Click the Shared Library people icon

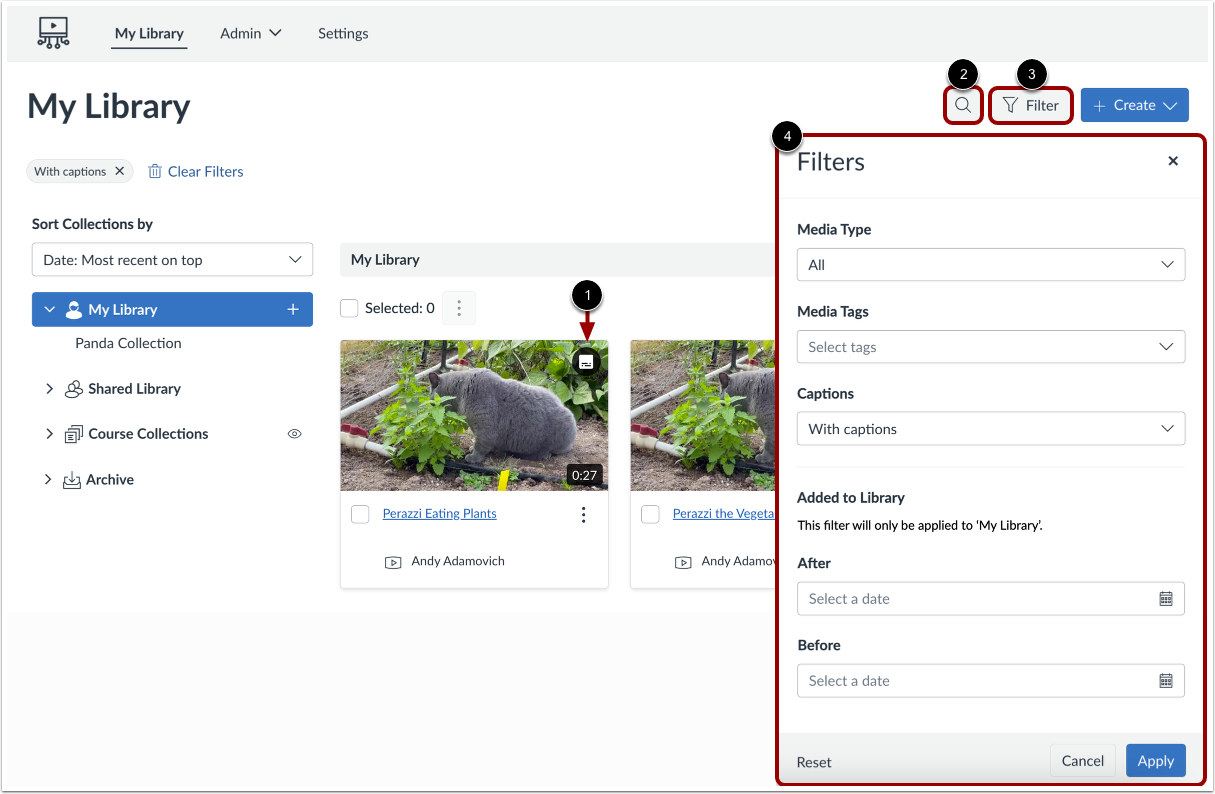tap(73, 389)
